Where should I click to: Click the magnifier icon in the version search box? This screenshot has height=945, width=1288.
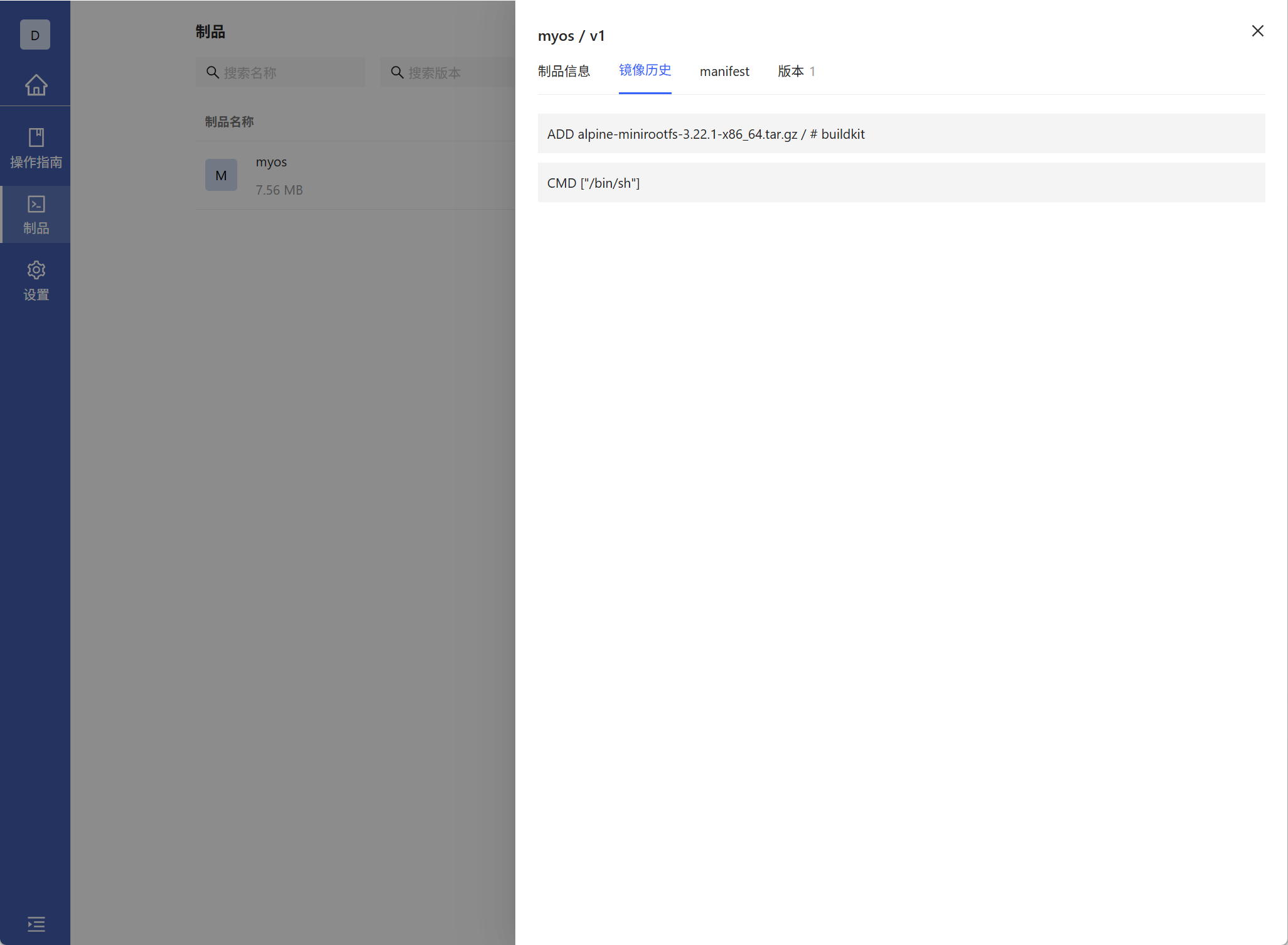(x=397, y=73)
